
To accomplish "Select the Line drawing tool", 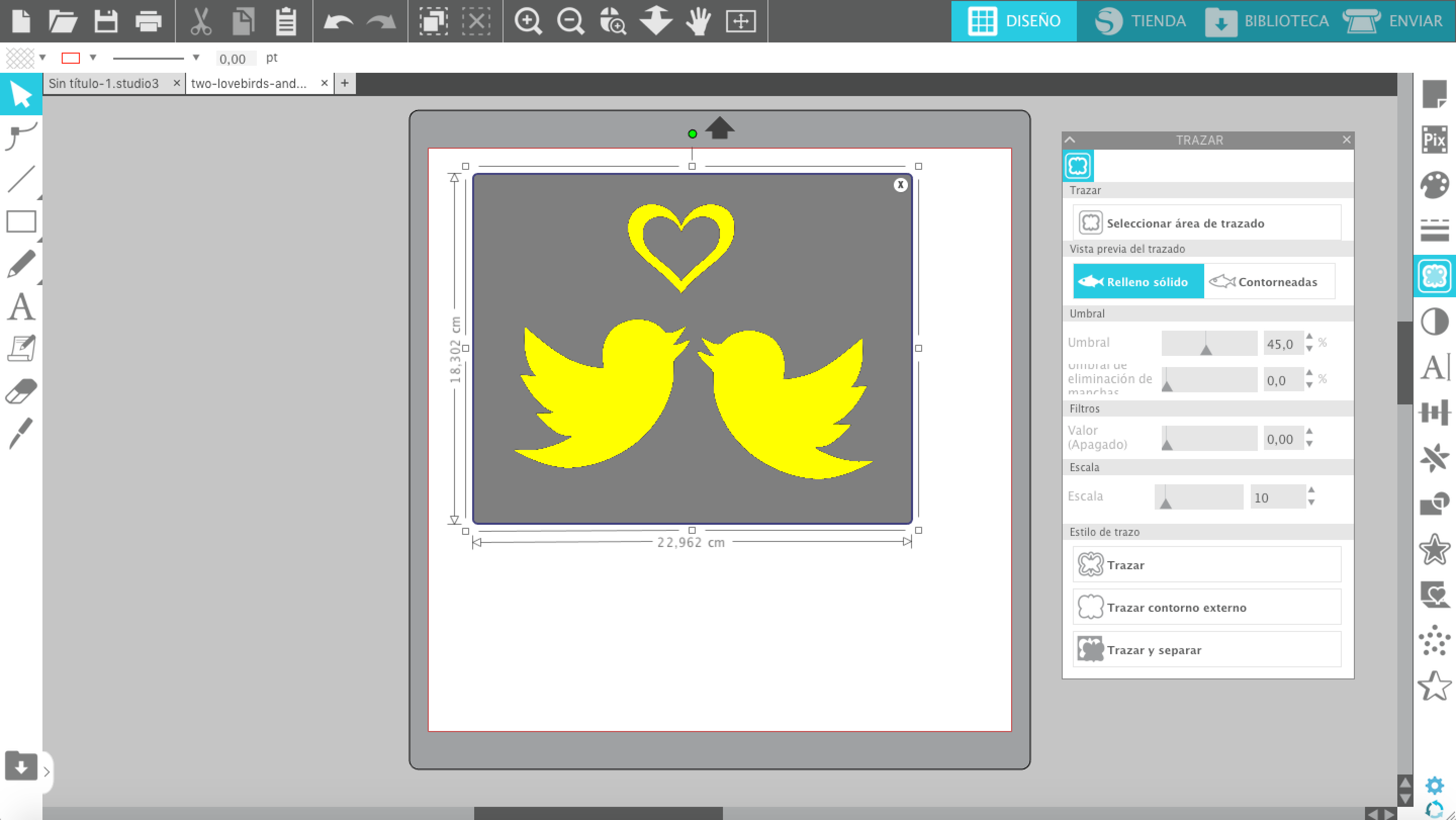I will tap(21, 179).
